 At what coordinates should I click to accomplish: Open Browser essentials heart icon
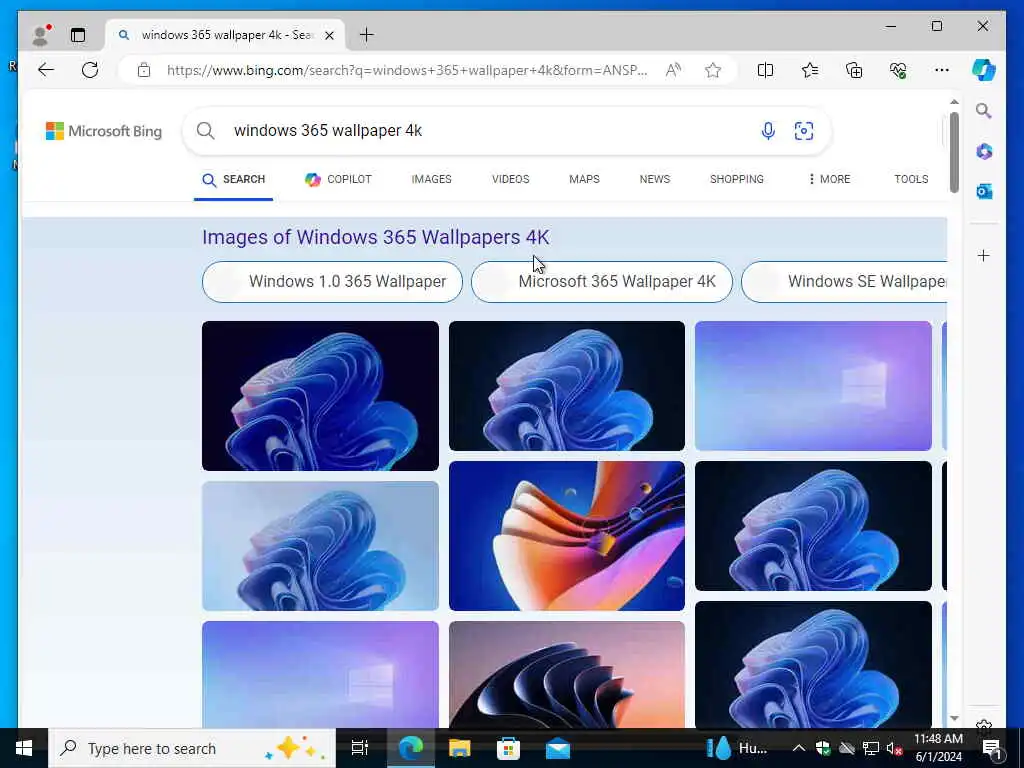[x=898, y=70]
